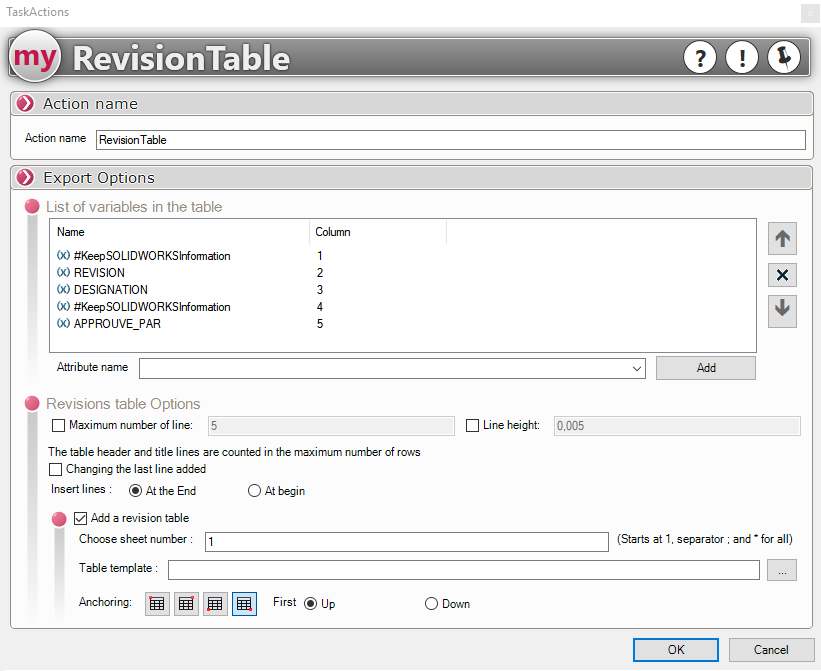The image size is (821, 671).
Task: Move selected variable up with arrow icon
Action: point(782,239)
